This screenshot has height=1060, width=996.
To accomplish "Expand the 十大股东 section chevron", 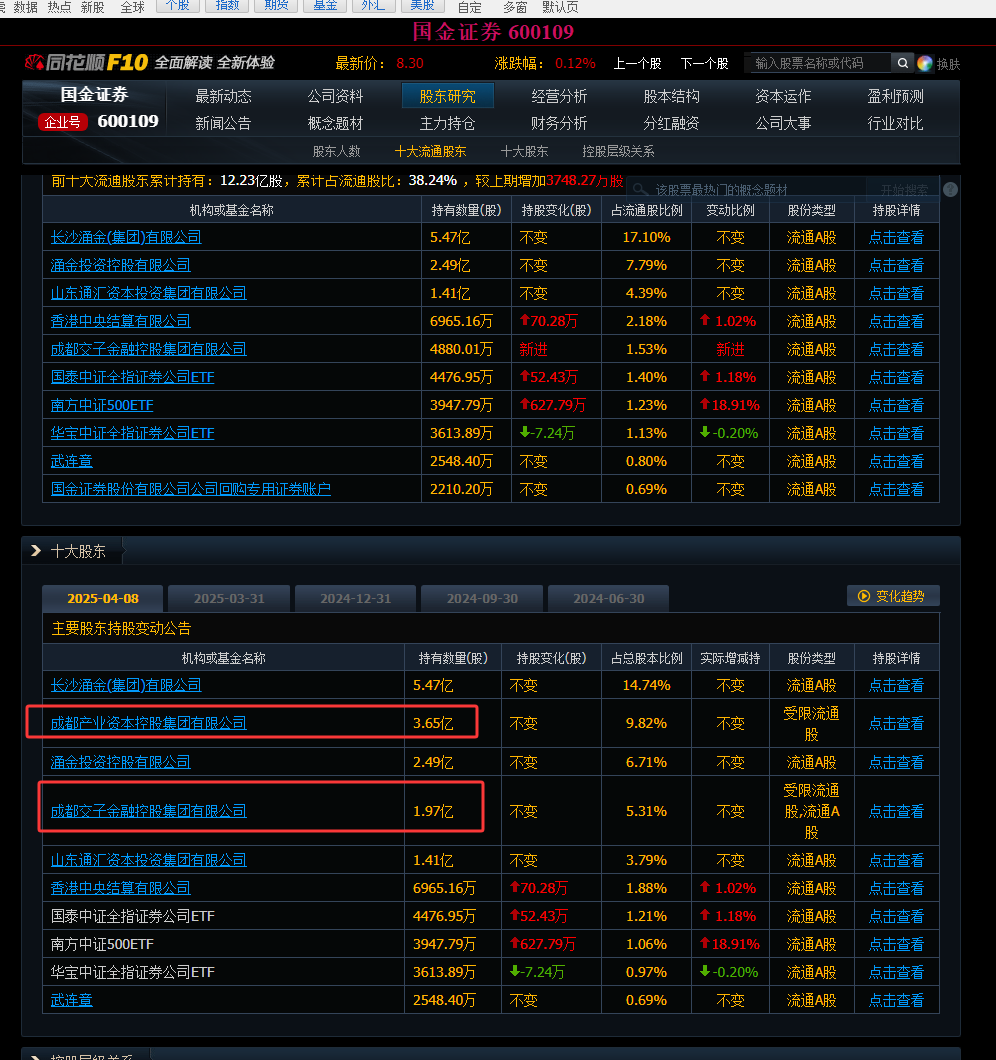I will coord(36,551).
